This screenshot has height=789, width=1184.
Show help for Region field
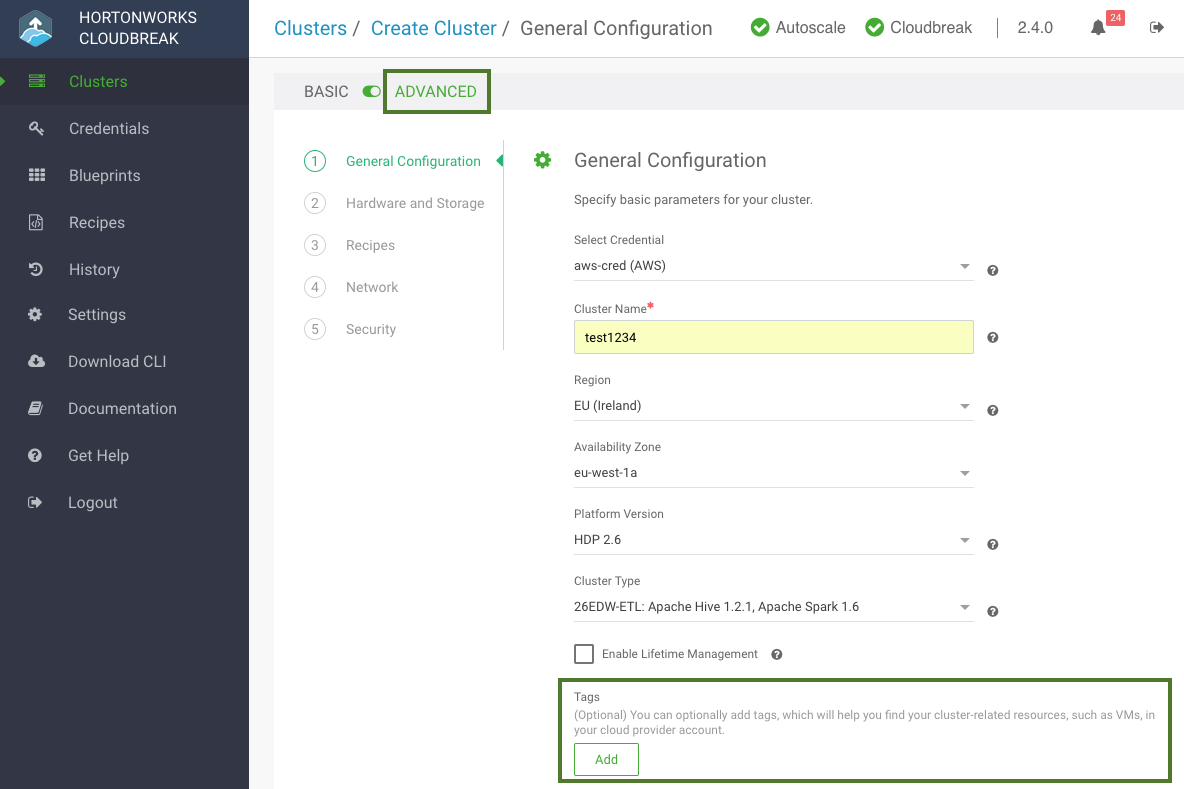tap(993, 411)
